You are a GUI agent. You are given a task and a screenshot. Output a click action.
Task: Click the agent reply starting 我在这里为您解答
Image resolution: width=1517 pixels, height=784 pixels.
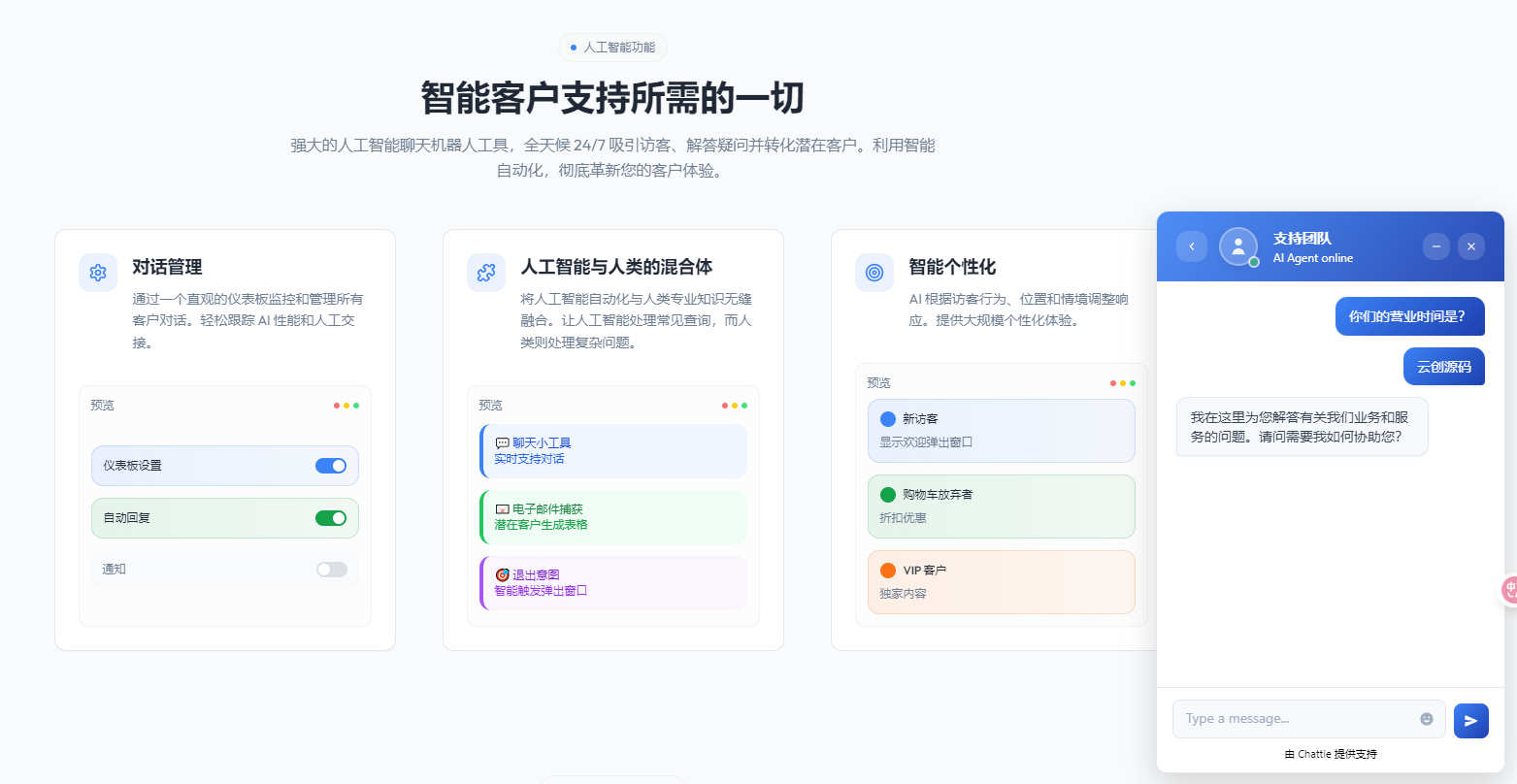(x=1303, y=427)
